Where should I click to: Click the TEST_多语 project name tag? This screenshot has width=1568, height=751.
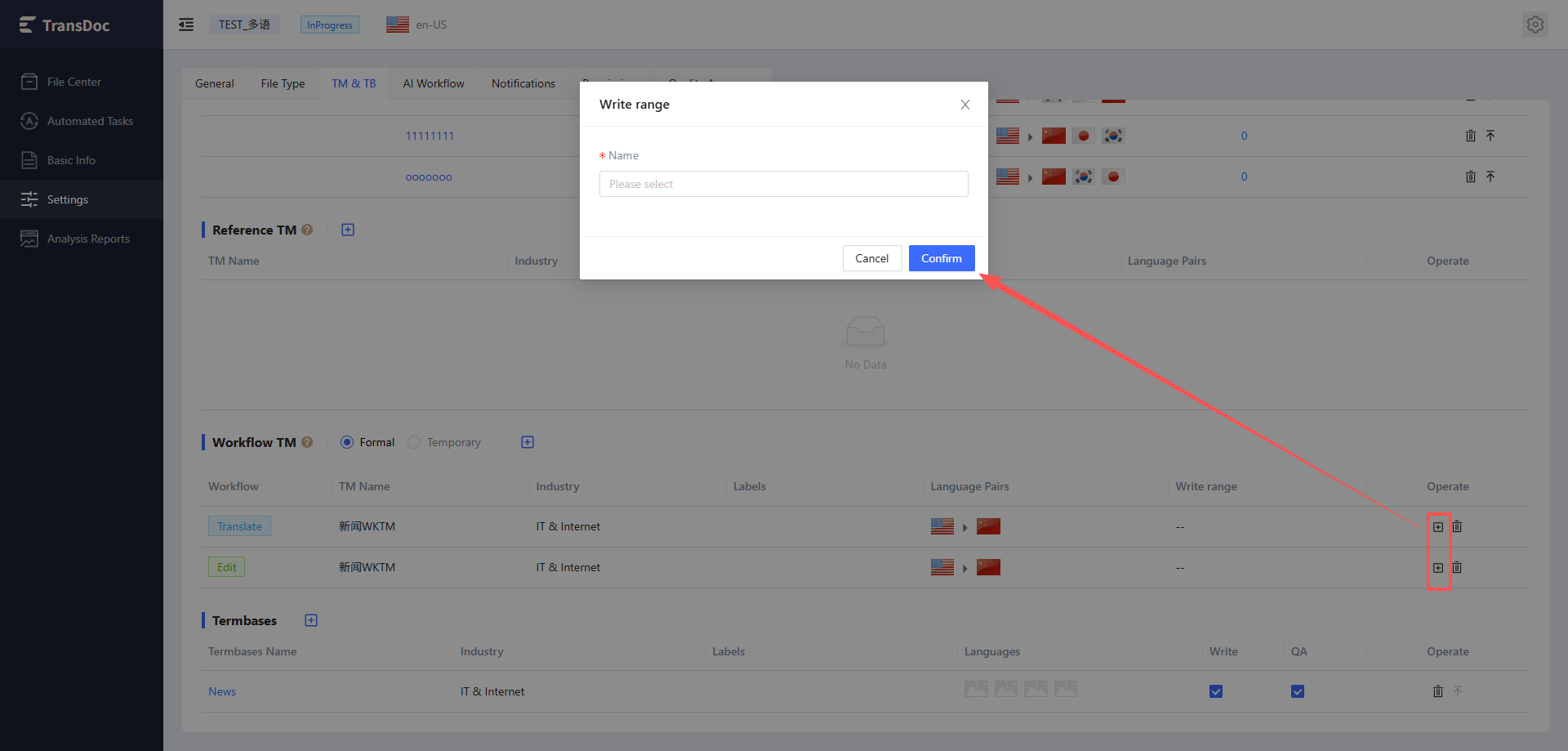(x=244, y=25)
